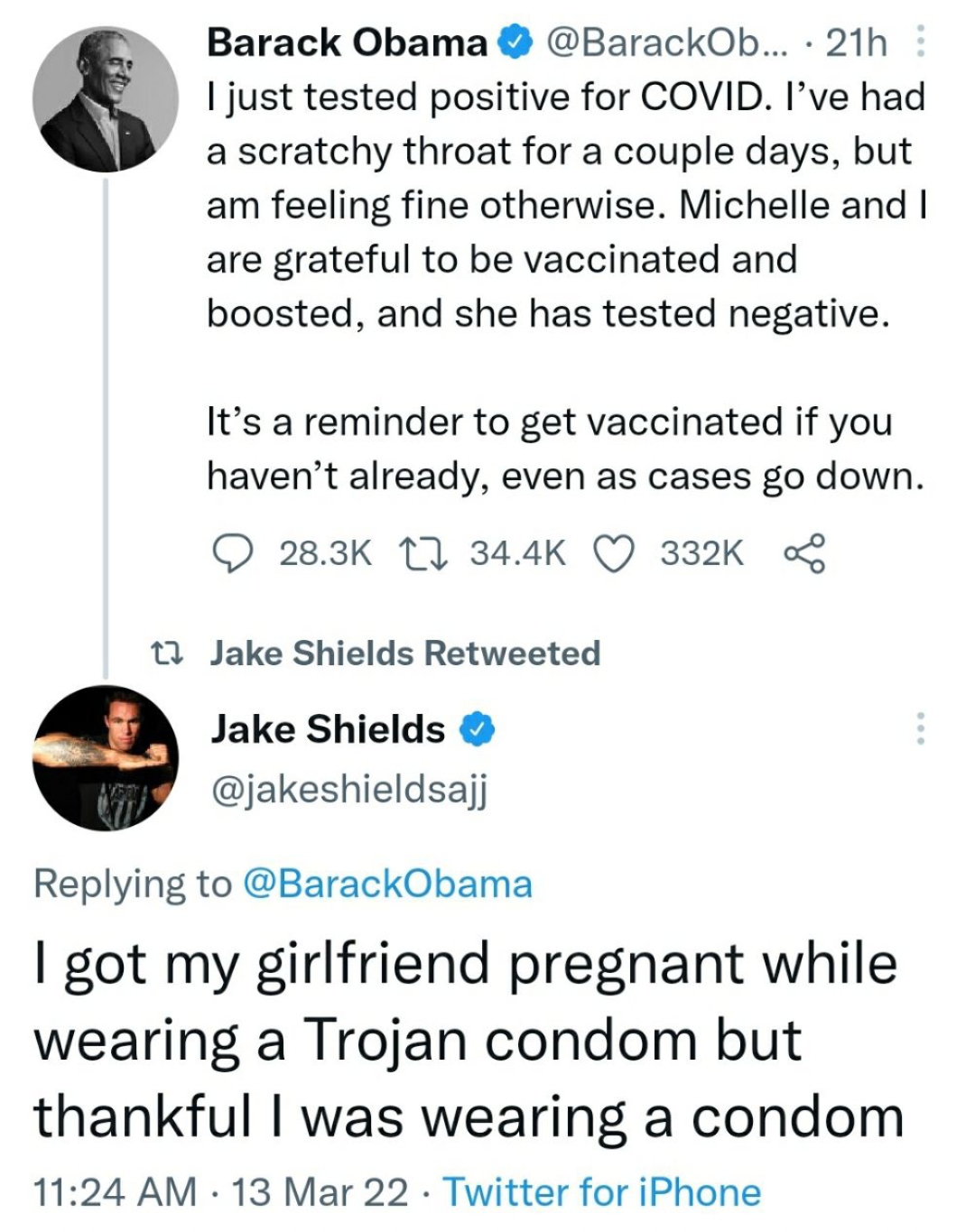Click the small retweet icon beside Jake Shields Retweeted
The width and height of the screenshot is (975, 1232).
point(166,652)
